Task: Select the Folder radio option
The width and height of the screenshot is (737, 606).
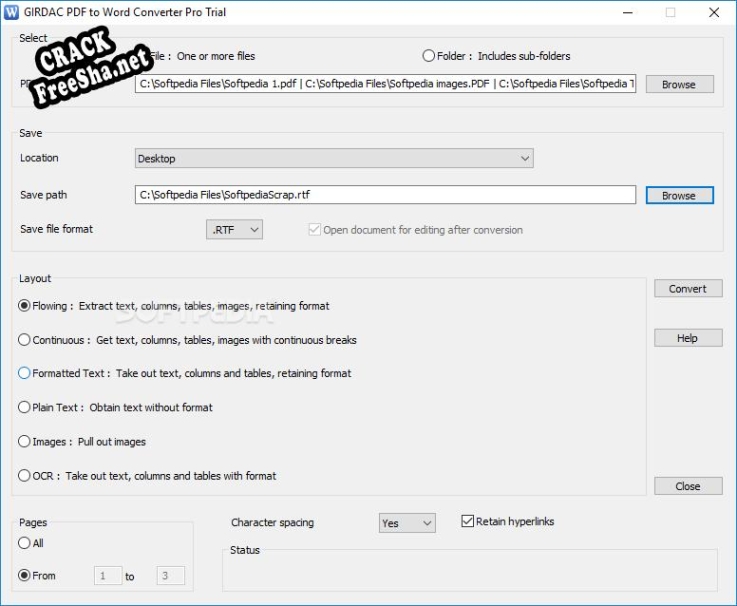Action: click(429, 56)
